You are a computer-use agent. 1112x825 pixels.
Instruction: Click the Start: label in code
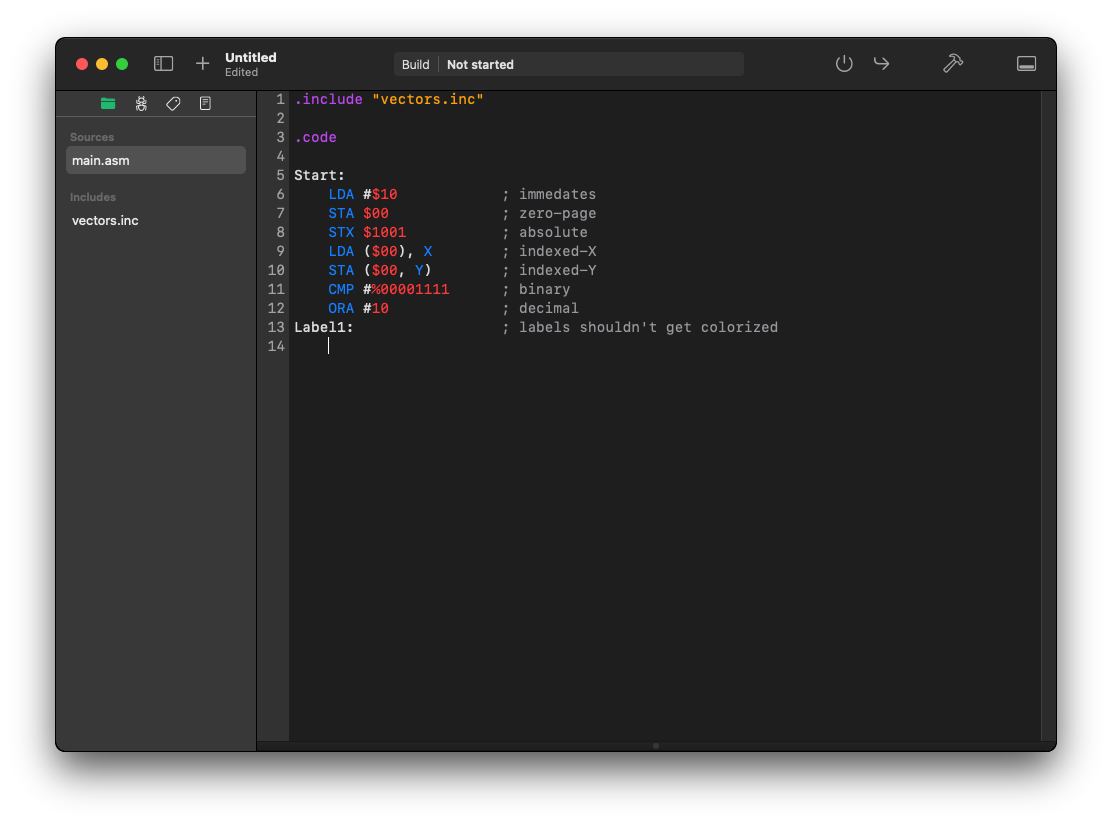pyautogui.click(x=319, y=176)
